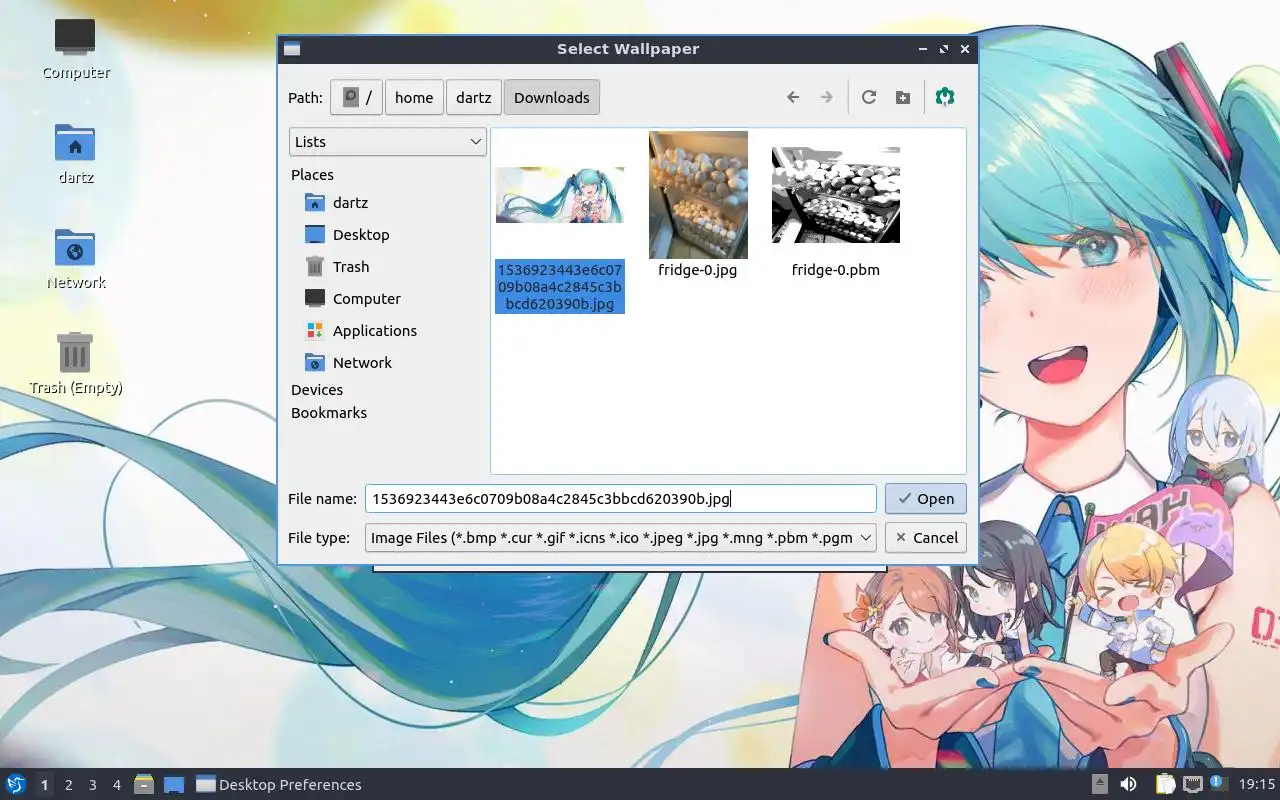Open the 'Trash (Empty)' desktop icon
This screenshot has height=800, width=1280.
tap(75, 363)
